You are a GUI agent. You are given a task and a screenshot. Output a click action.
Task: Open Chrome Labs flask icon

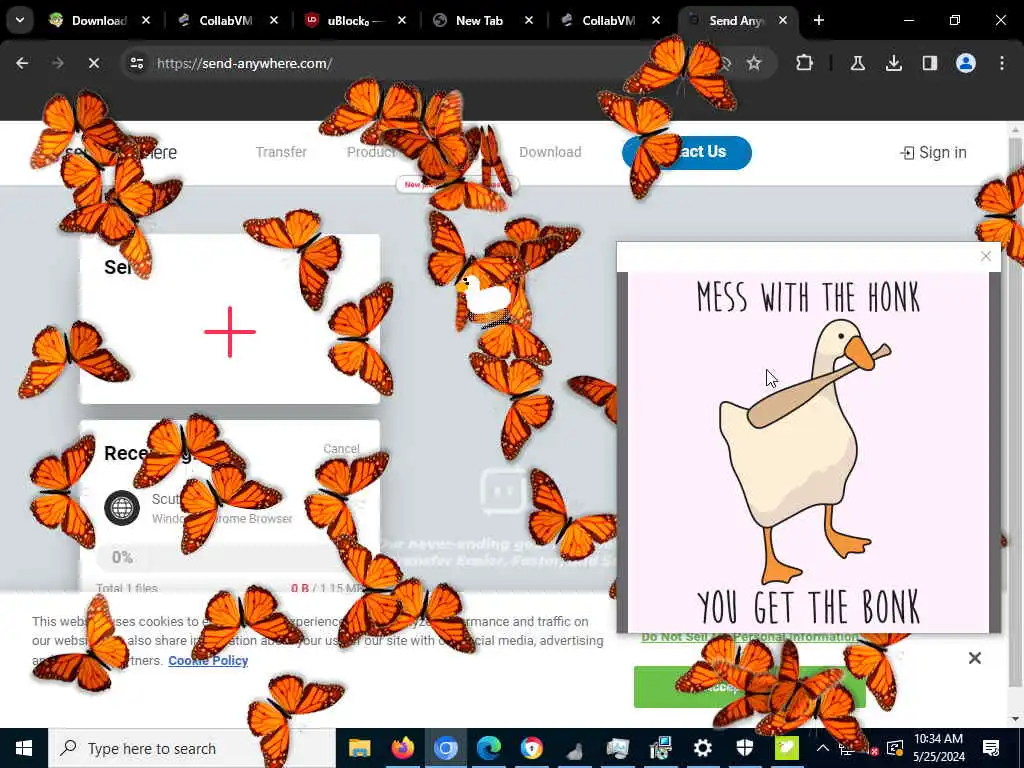pyautogui.click(x=857, y=63)
